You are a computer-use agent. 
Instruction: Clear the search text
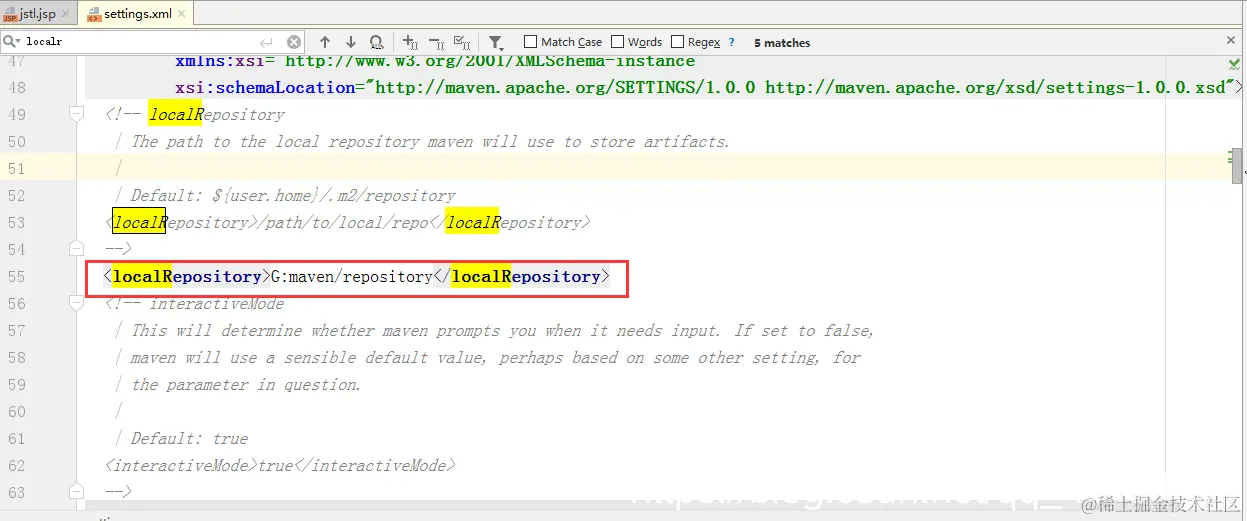coord(294,42)
